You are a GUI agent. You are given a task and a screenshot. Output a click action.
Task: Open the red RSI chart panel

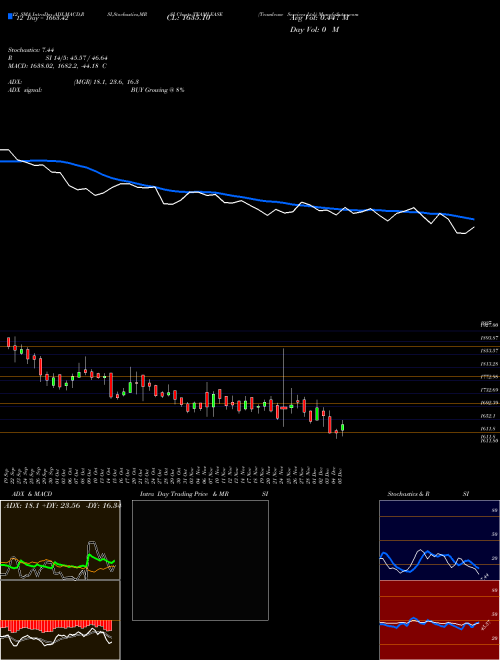coord(439,620)
